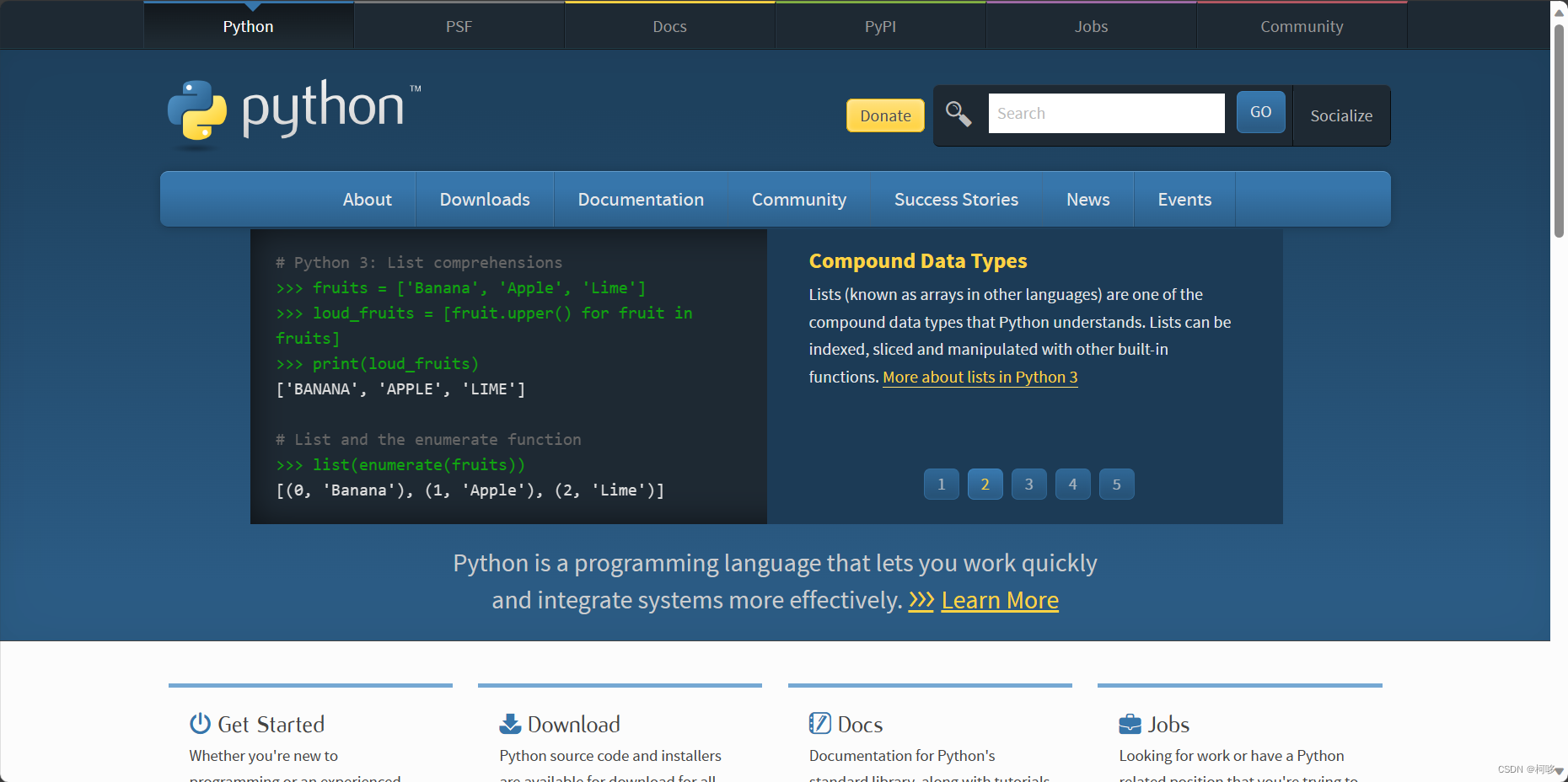Expand the Socialize dropdown
Screen dimensions: 1568x782
[1341, 115]
